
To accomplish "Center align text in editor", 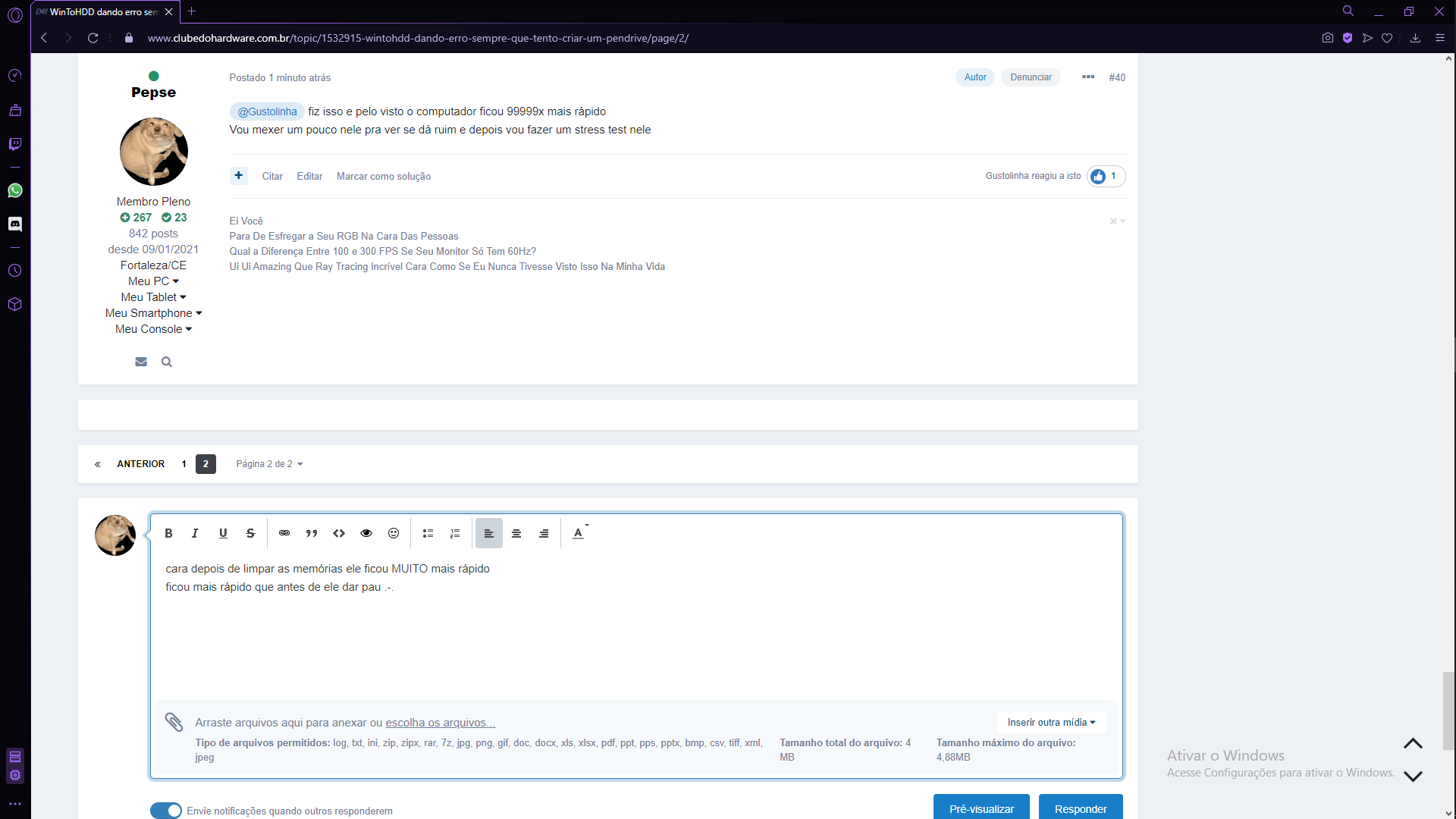I will 516,533.
